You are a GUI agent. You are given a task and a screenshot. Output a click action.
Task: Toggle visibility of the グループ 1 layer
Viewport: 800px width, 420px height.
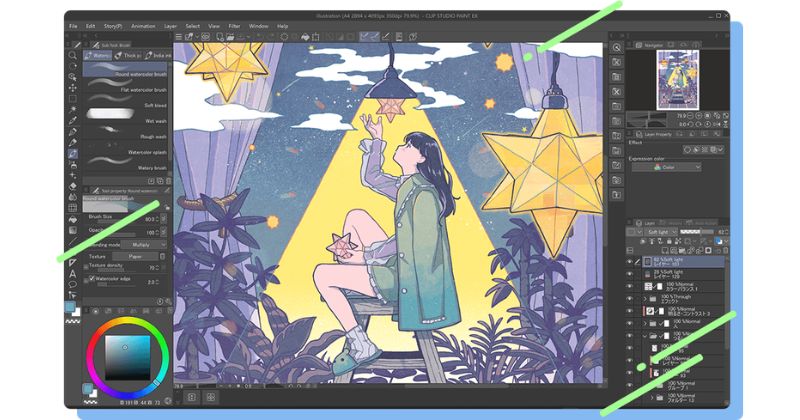630,385
